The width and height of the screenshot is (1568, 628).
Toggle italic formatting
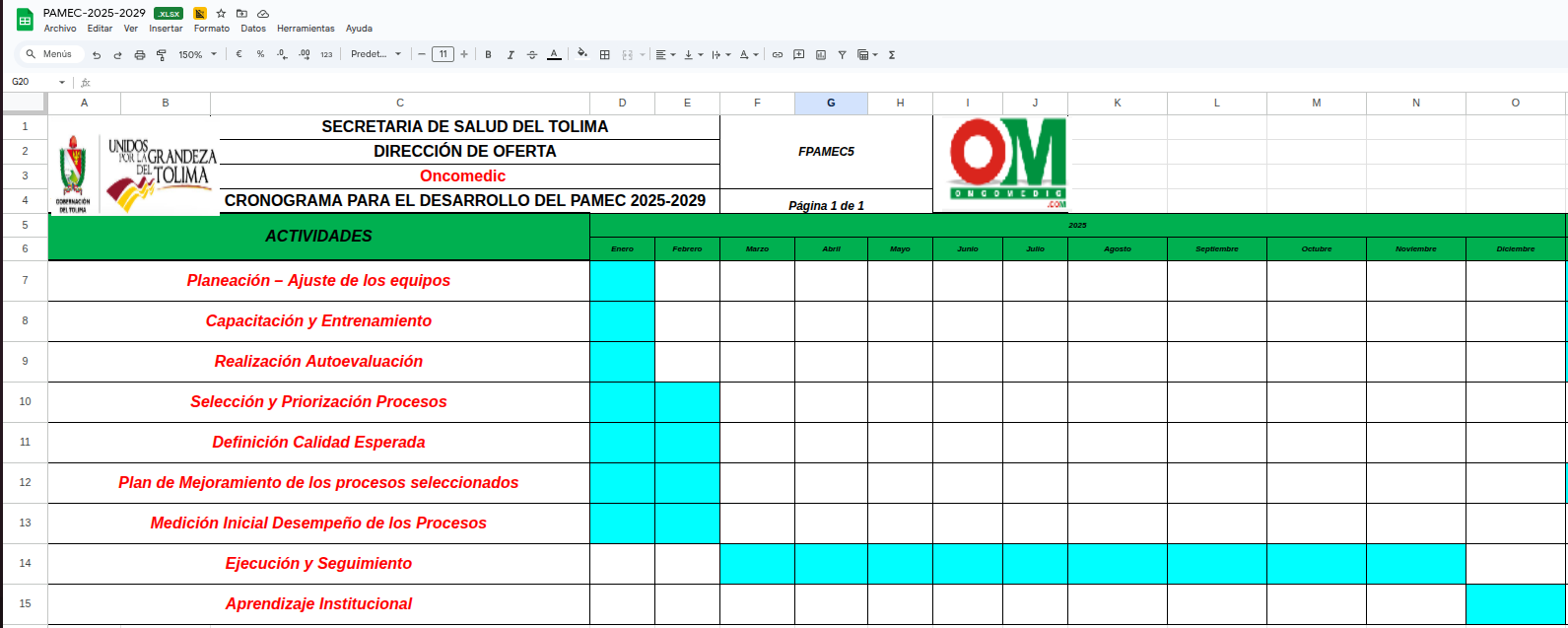point(511,55)
